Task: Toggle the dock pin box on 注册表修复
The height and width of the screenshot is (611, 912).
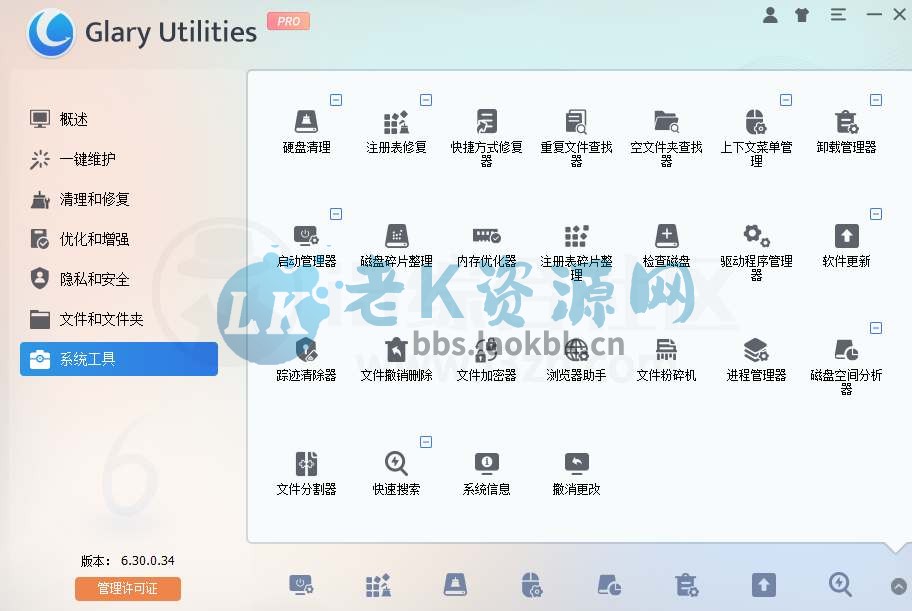Action: (x=426, y=100)
